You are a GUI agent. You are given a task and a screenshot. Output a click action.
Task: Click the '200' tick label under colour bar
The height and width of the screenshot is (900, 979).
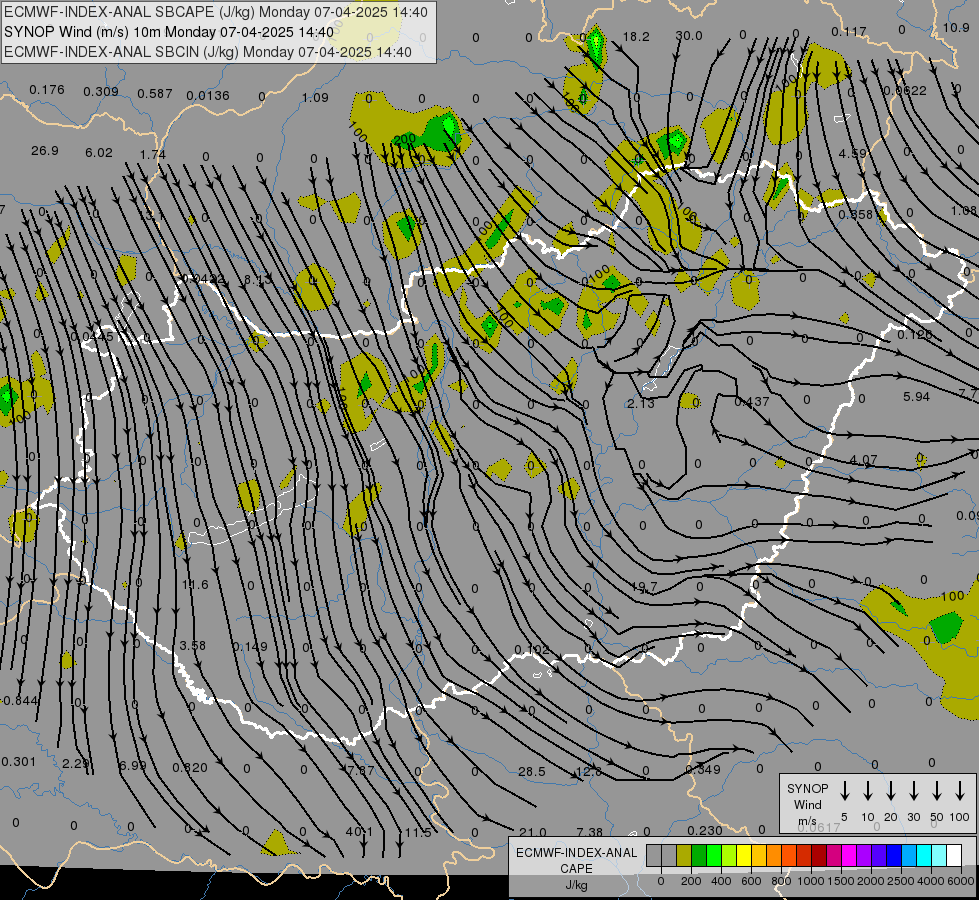(691, 881)
